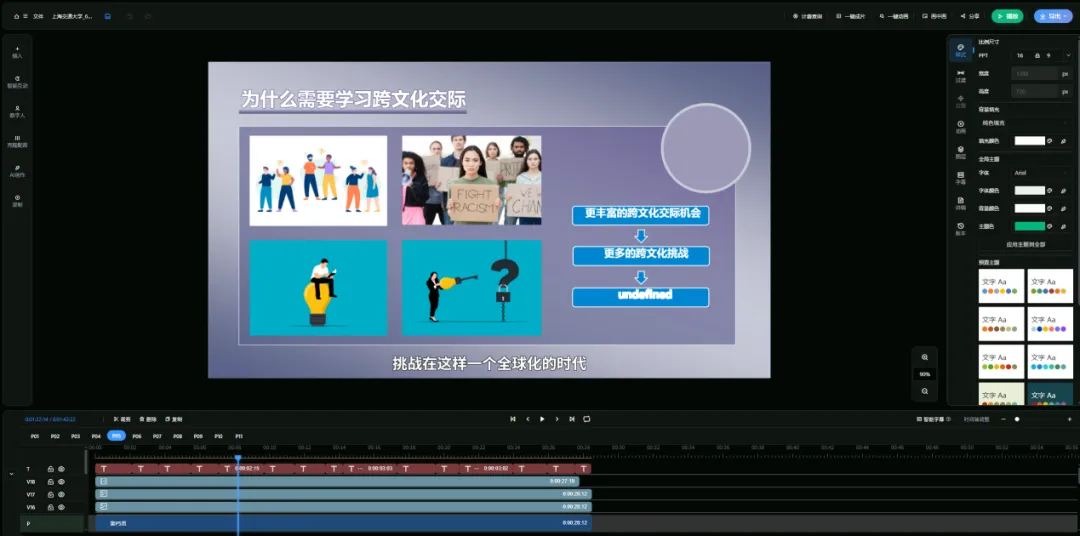Click the blue save icon
This screenshot has width=1080, height=536.
point(107,16)
